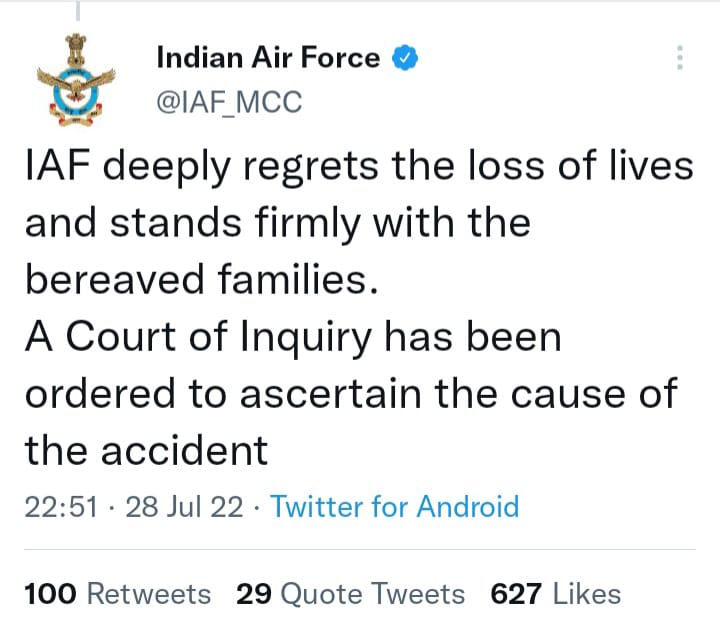Click the final 'the accident' text line
The image size is (720, 631).
pyautogui.click(x=146, y=451)
